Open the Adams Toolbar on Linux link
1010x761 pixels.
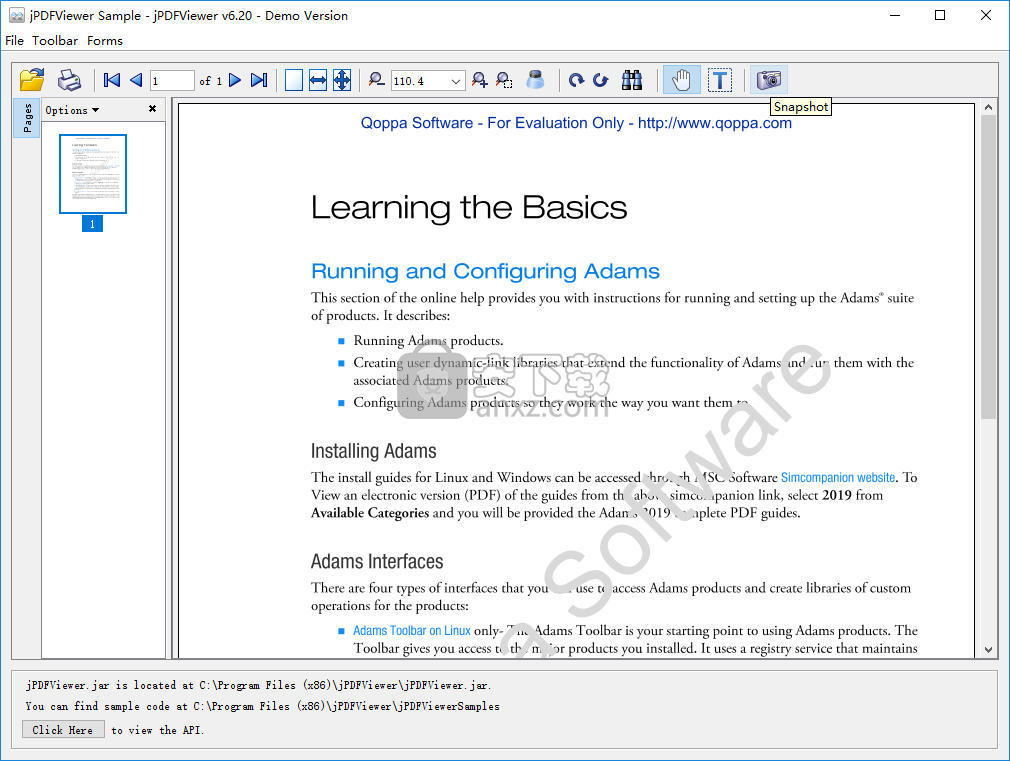pos(412,631)
